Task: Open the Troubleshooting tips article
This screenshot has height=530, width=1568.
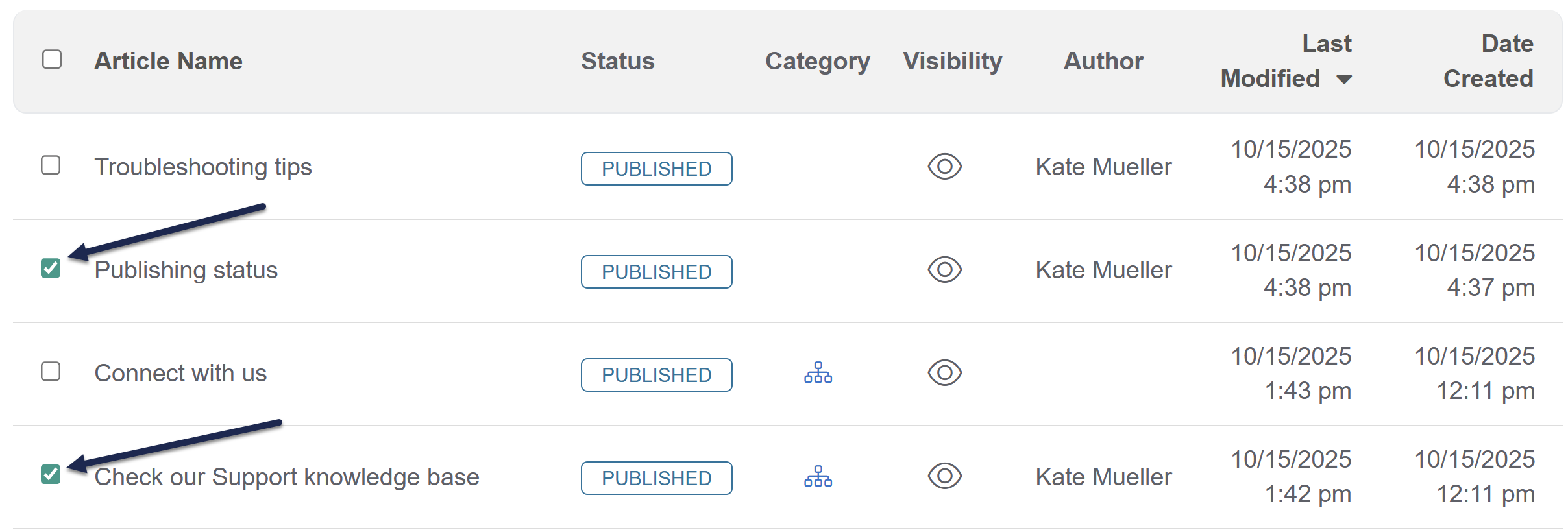Action: click(x=203, y=167)
